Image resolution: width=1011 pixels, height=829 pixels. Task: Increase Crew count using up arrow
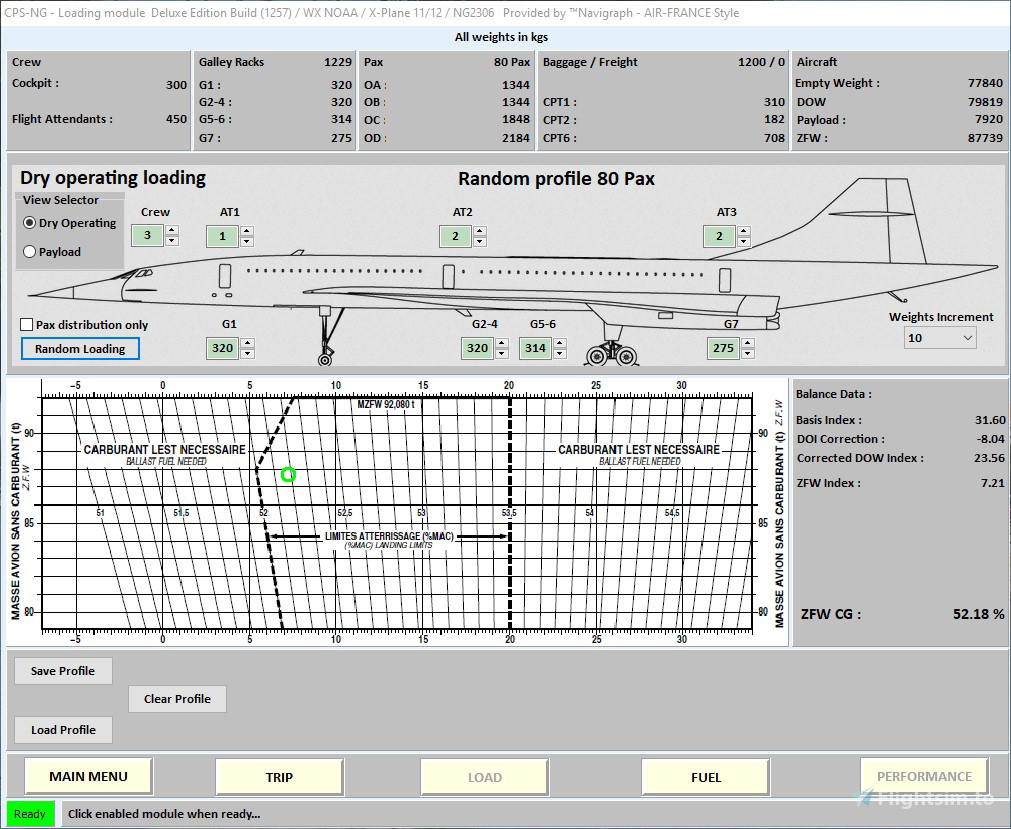tap(172, 230)
